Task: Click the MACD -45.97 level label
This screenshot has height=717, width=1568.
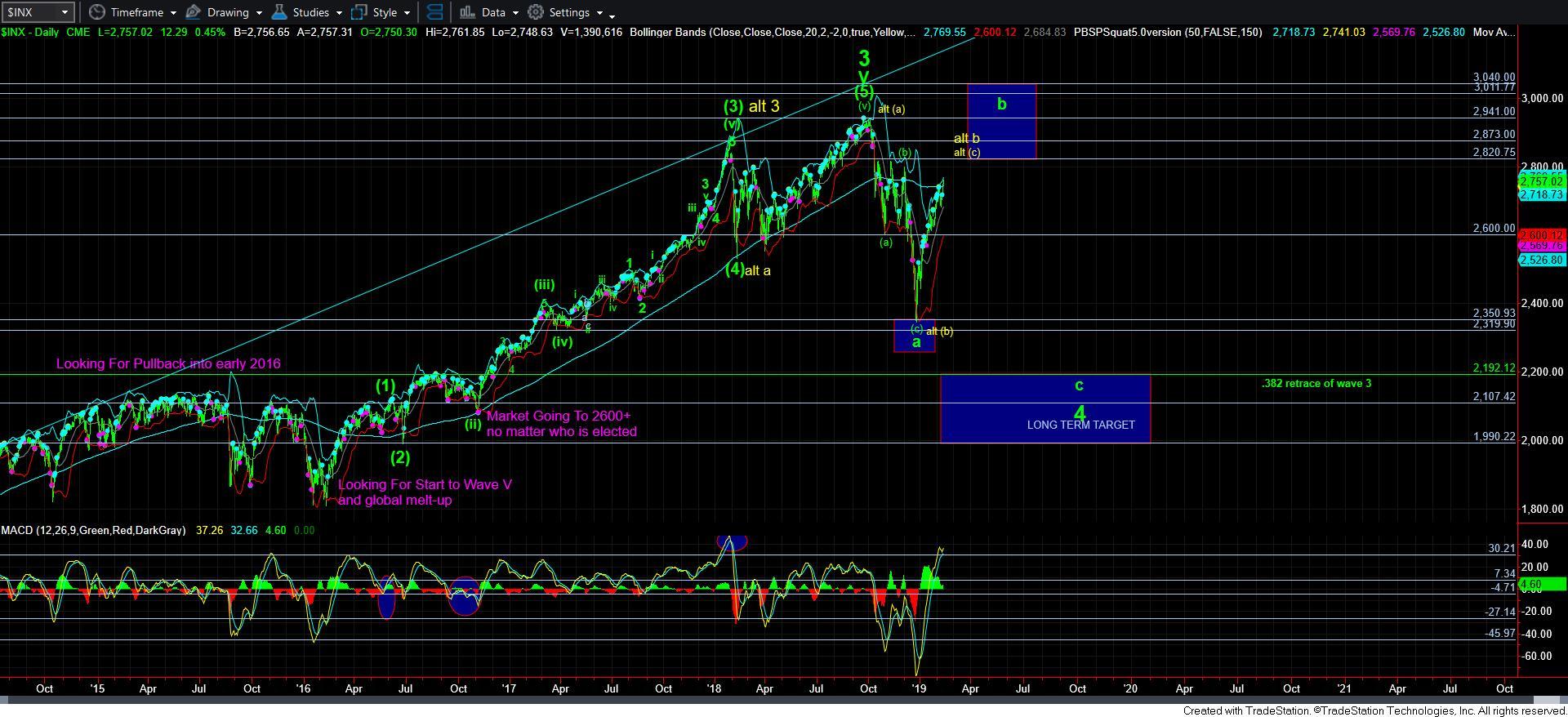Action: tap(1501, 633)
